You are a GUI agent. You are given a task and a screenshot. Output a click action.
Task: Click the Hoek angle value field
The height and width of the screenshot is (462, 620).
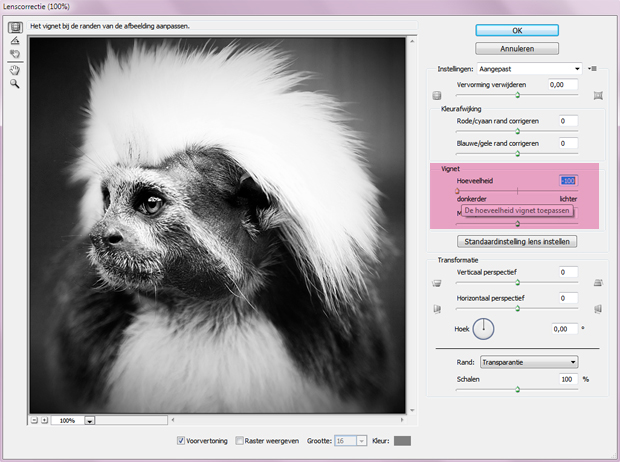[x=565, y=329]
